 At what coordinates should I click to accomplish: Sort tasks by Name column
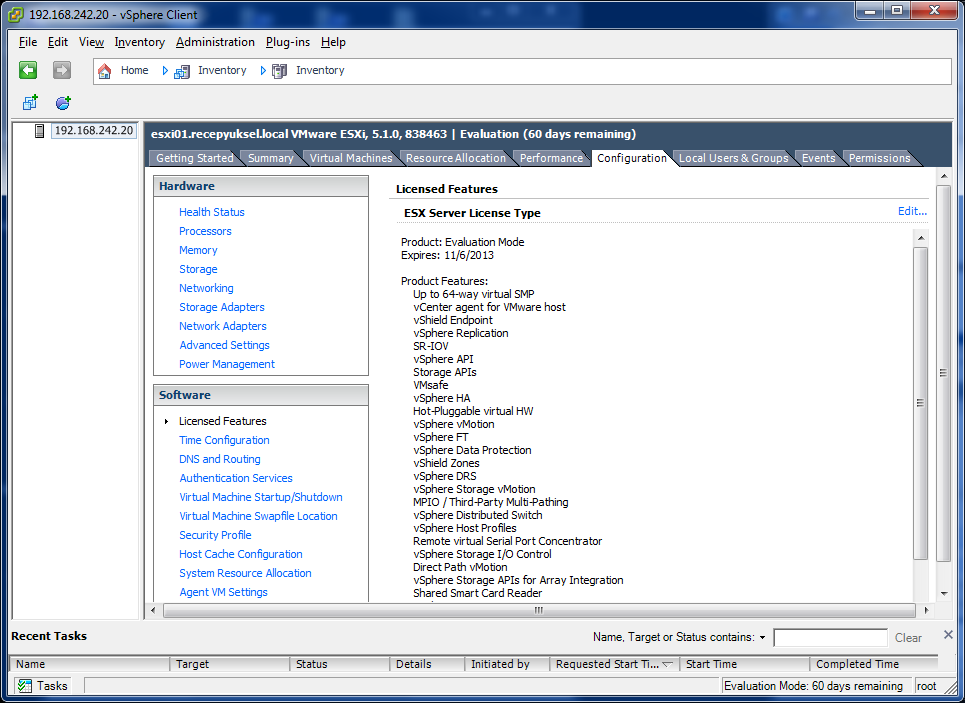(90, 664)
